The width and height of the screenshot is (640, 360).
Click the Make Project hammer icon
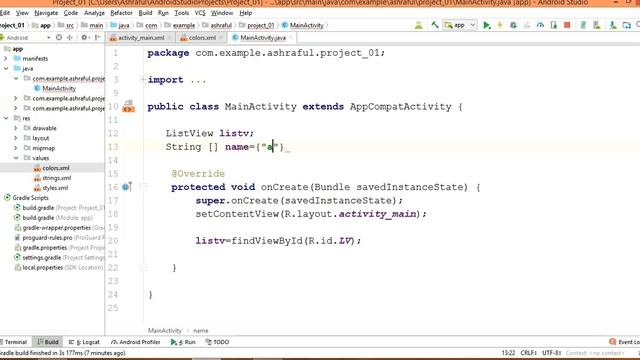tap(435, 25)
